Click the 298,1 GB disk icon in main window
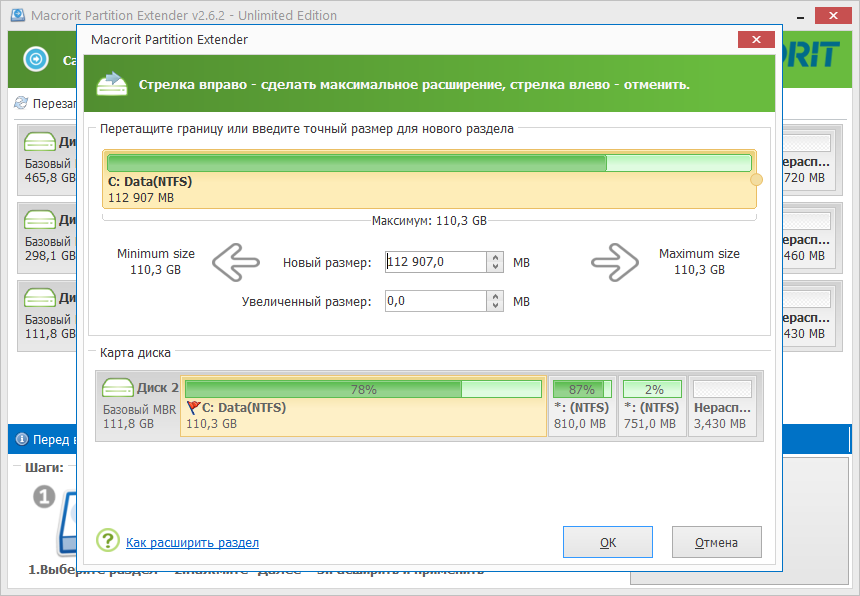The width and height of the screenshot is (860, 596). coord(39,220)
